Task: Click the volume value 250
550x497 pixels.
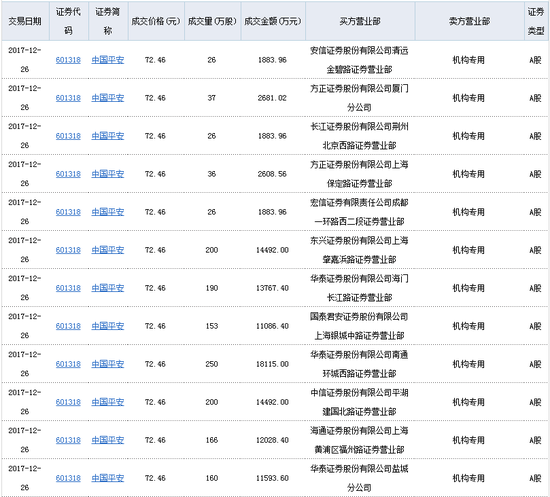Action: 212,364
